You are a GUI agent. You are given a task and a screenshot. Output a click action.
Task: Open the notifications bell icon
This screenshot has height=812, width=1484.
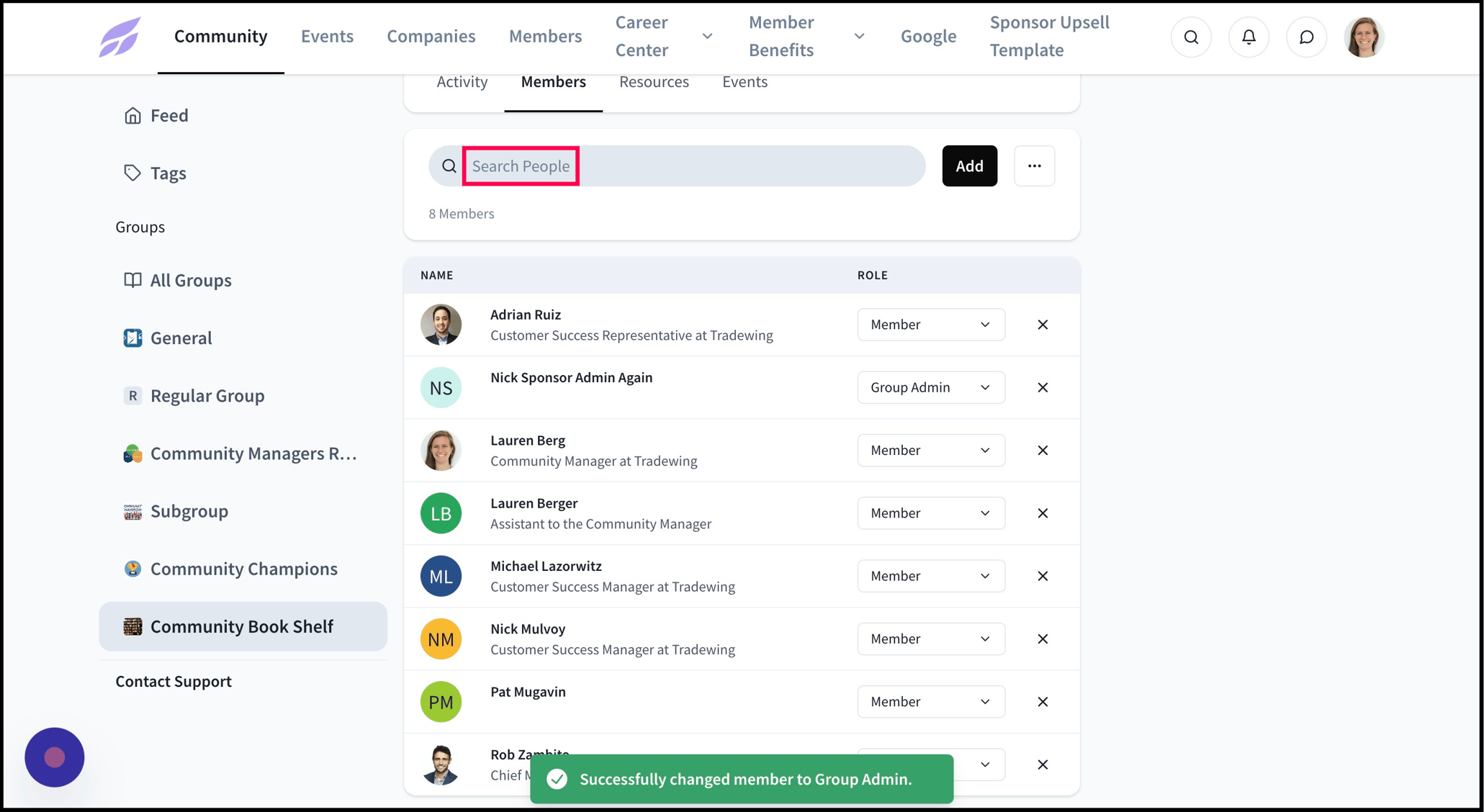(1249, 37)
